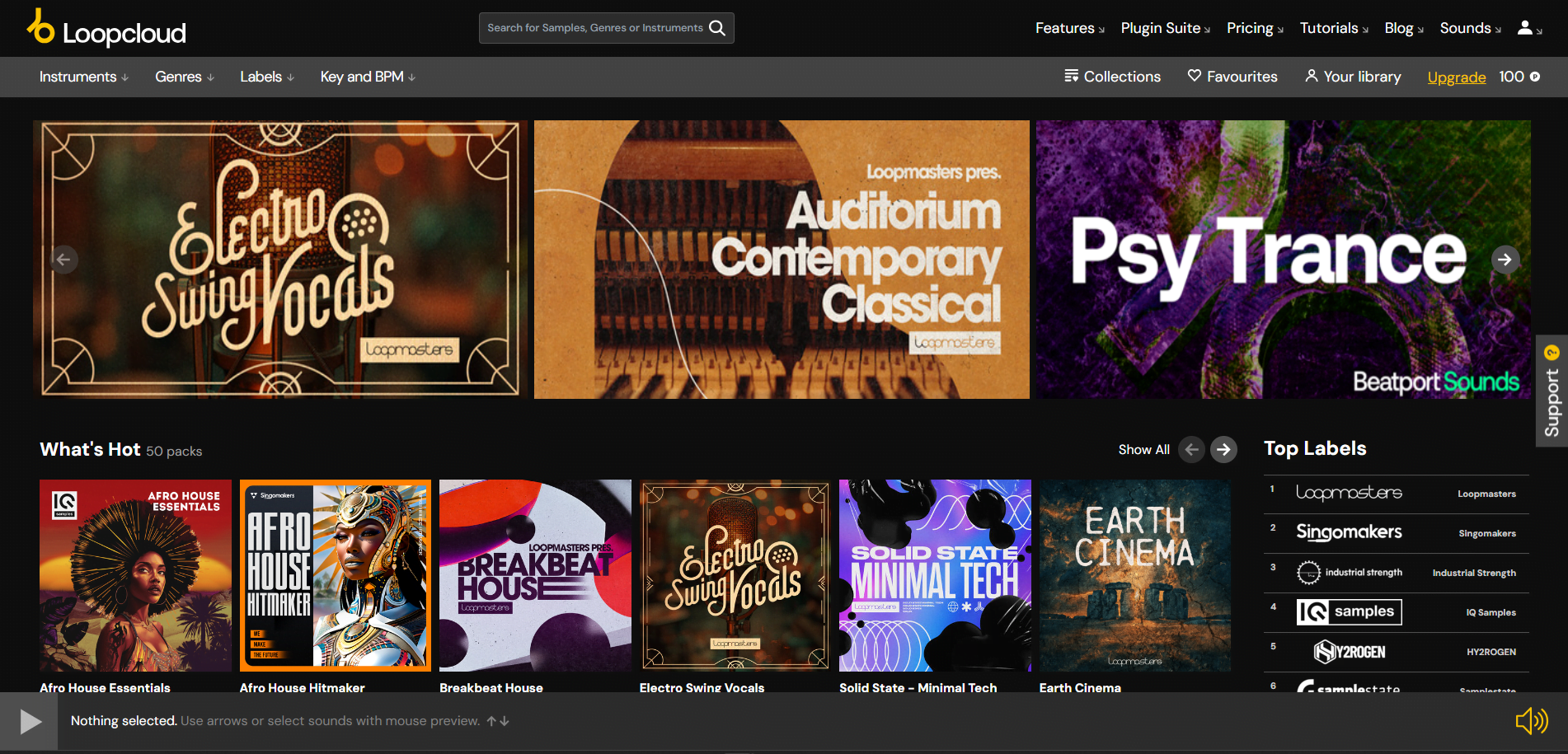Click the Upgrade link
Screen dimensions: 1568x754
(1457, 77)
